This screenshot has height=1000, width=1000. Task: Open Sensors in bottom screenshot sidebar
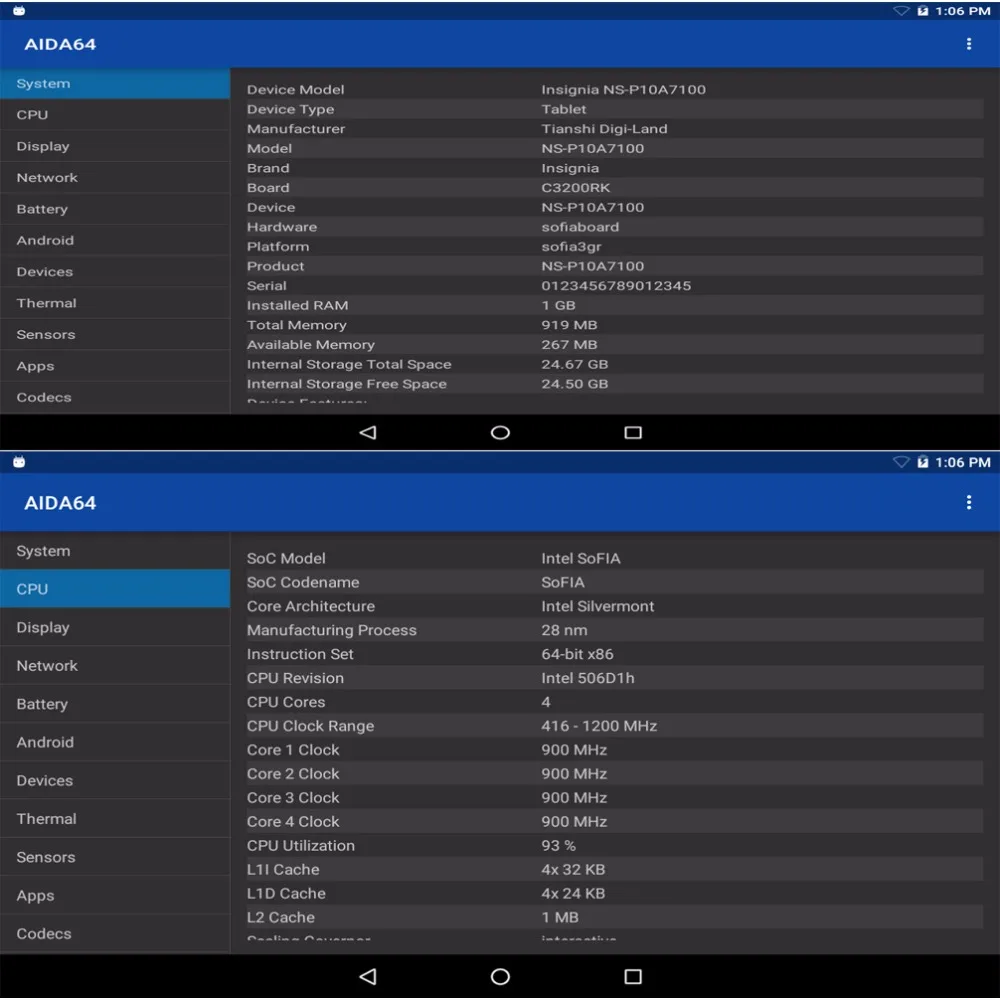115,857
